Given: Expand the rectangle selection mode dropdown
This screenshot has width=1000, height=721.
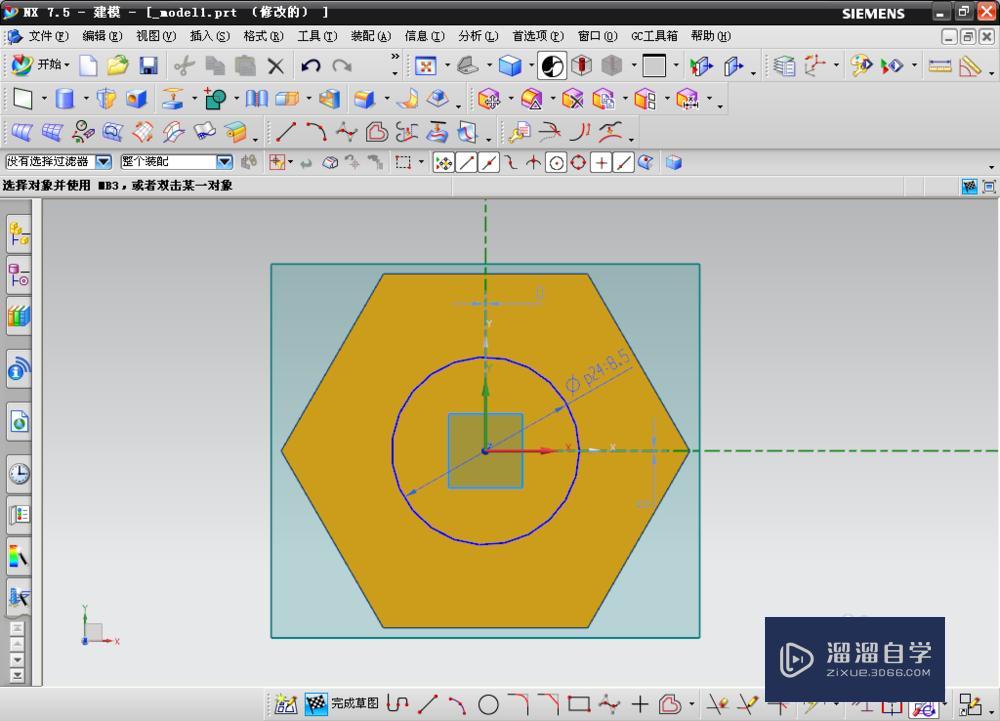Looking at the screenshot, I should [x=421, y=163].
